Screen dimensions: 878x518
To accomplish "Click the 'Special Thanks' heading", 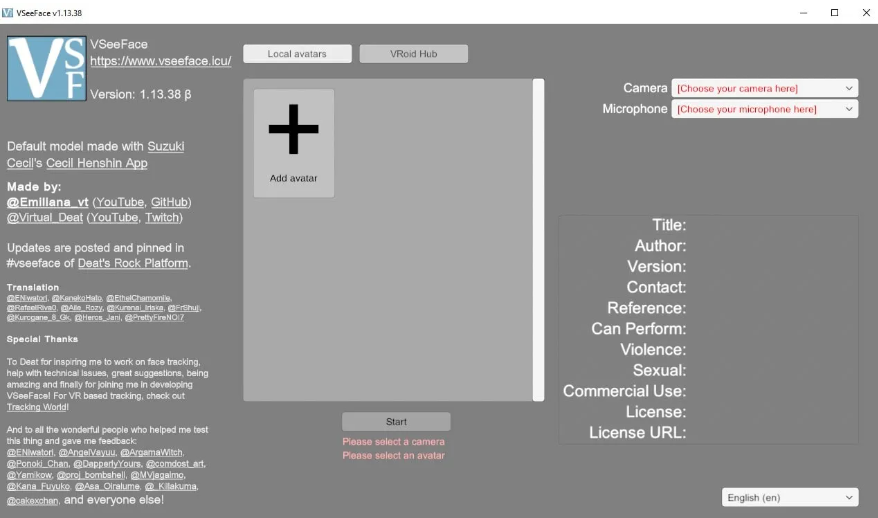I will pos(42,339).
